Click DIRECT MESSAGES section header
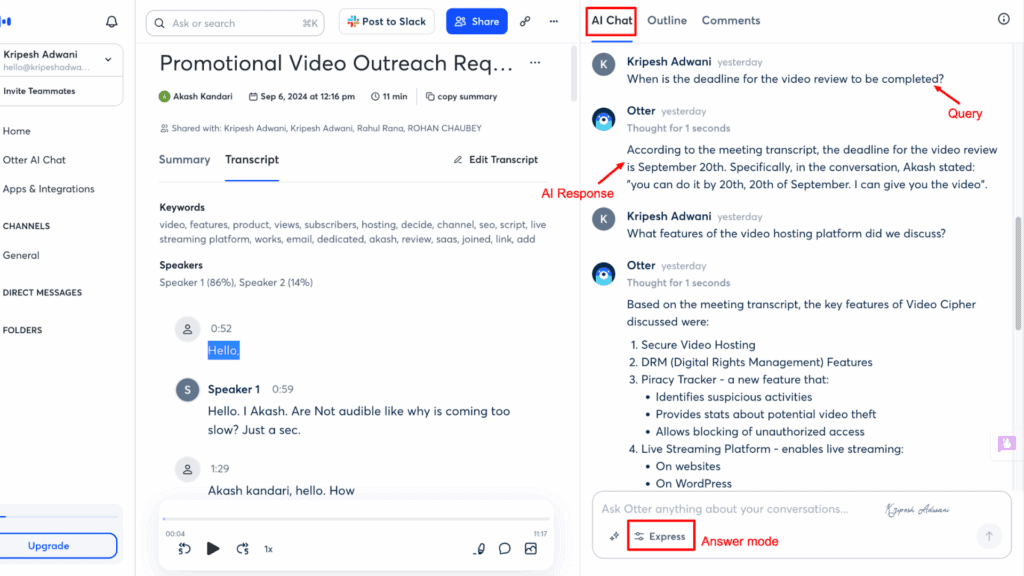Viewport: 1024px width, 576px height. tap(42, 293)
